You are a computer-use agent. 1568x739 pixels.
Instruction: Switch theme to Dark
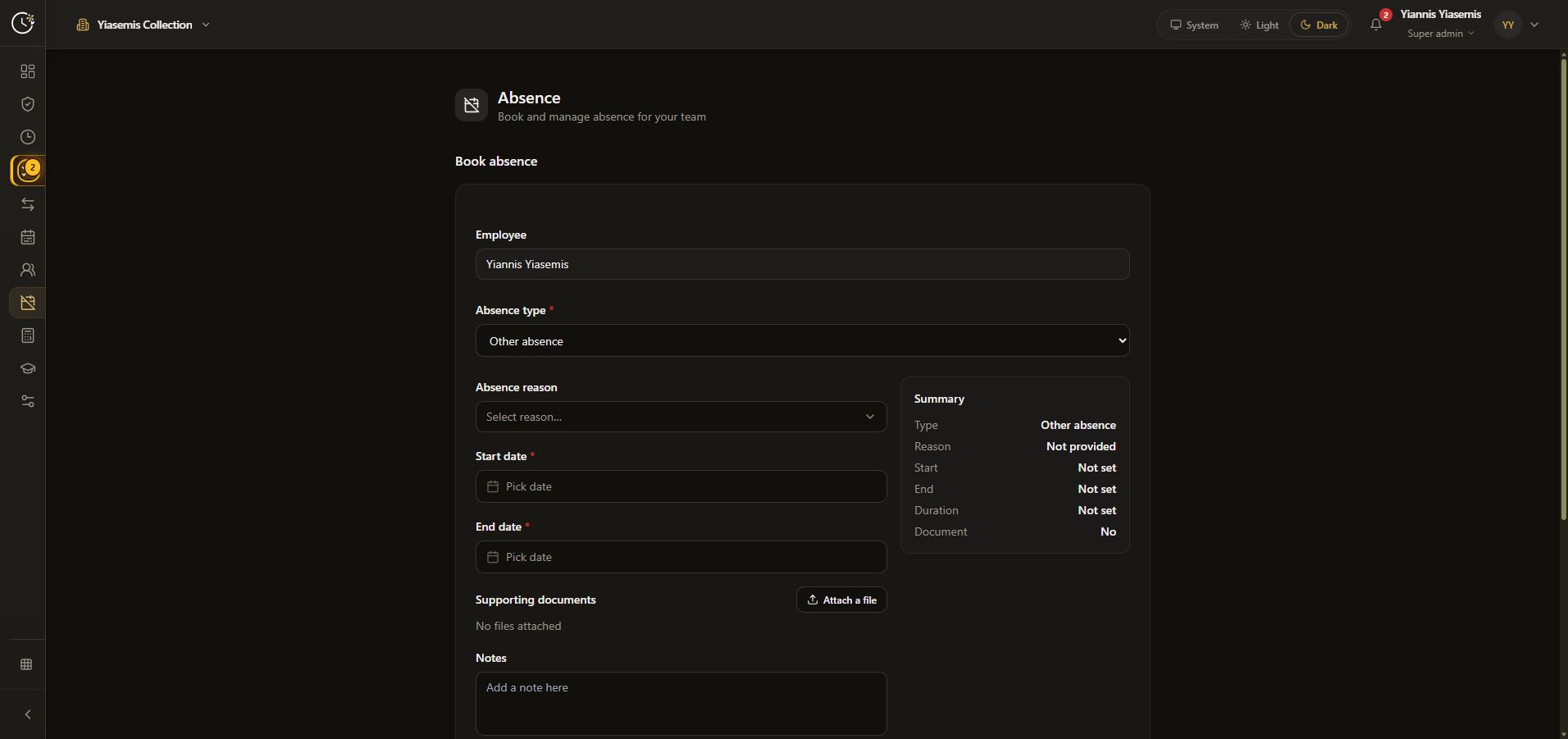coord(1319,25)
